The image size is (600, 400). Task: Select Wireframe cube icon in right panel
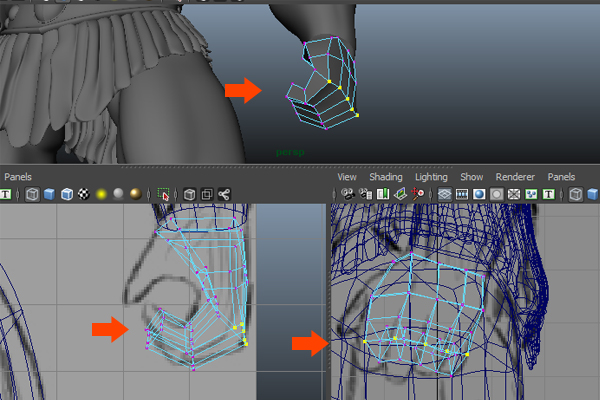(576, 194)
